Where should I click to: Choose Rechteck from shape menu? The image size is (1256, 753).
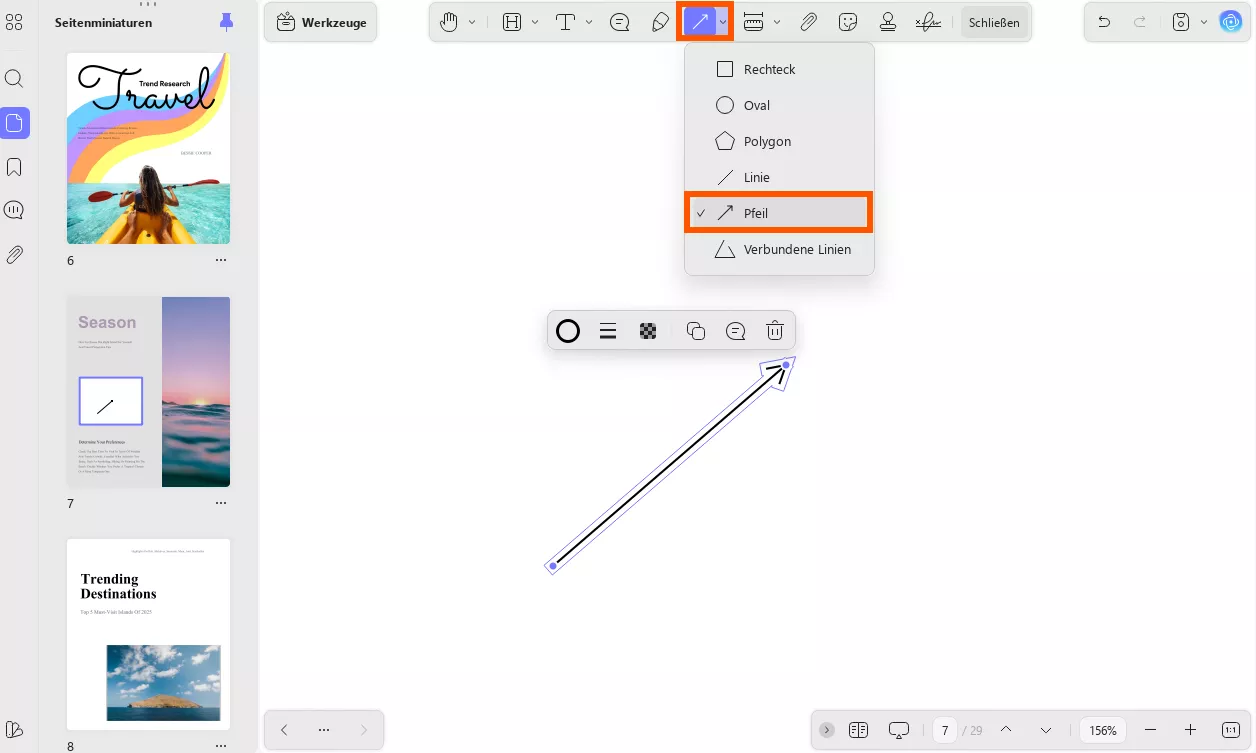point(779,69)
